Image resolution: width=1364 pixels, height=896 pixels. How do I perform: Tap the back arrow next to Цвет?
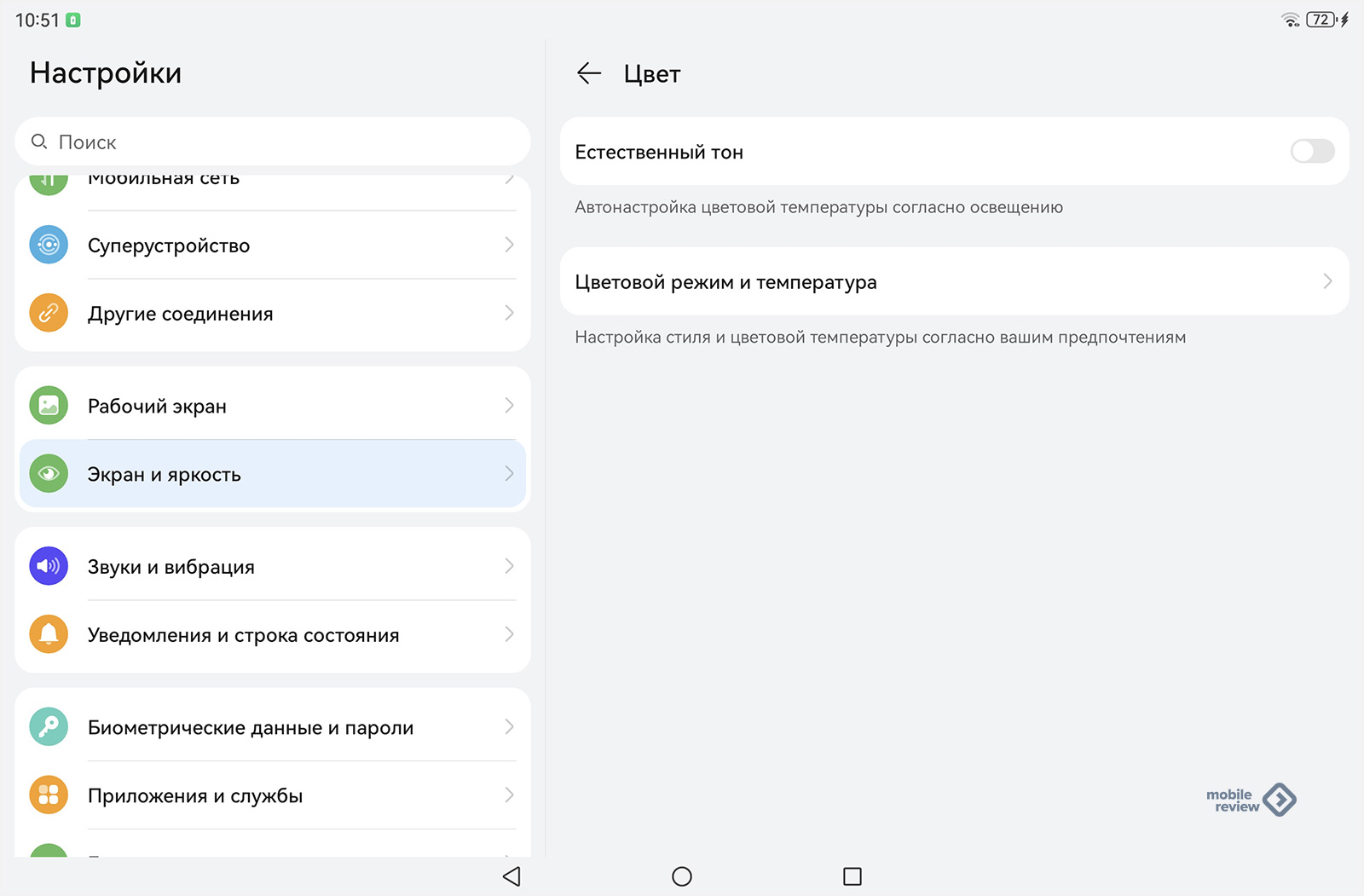[588, 74]
